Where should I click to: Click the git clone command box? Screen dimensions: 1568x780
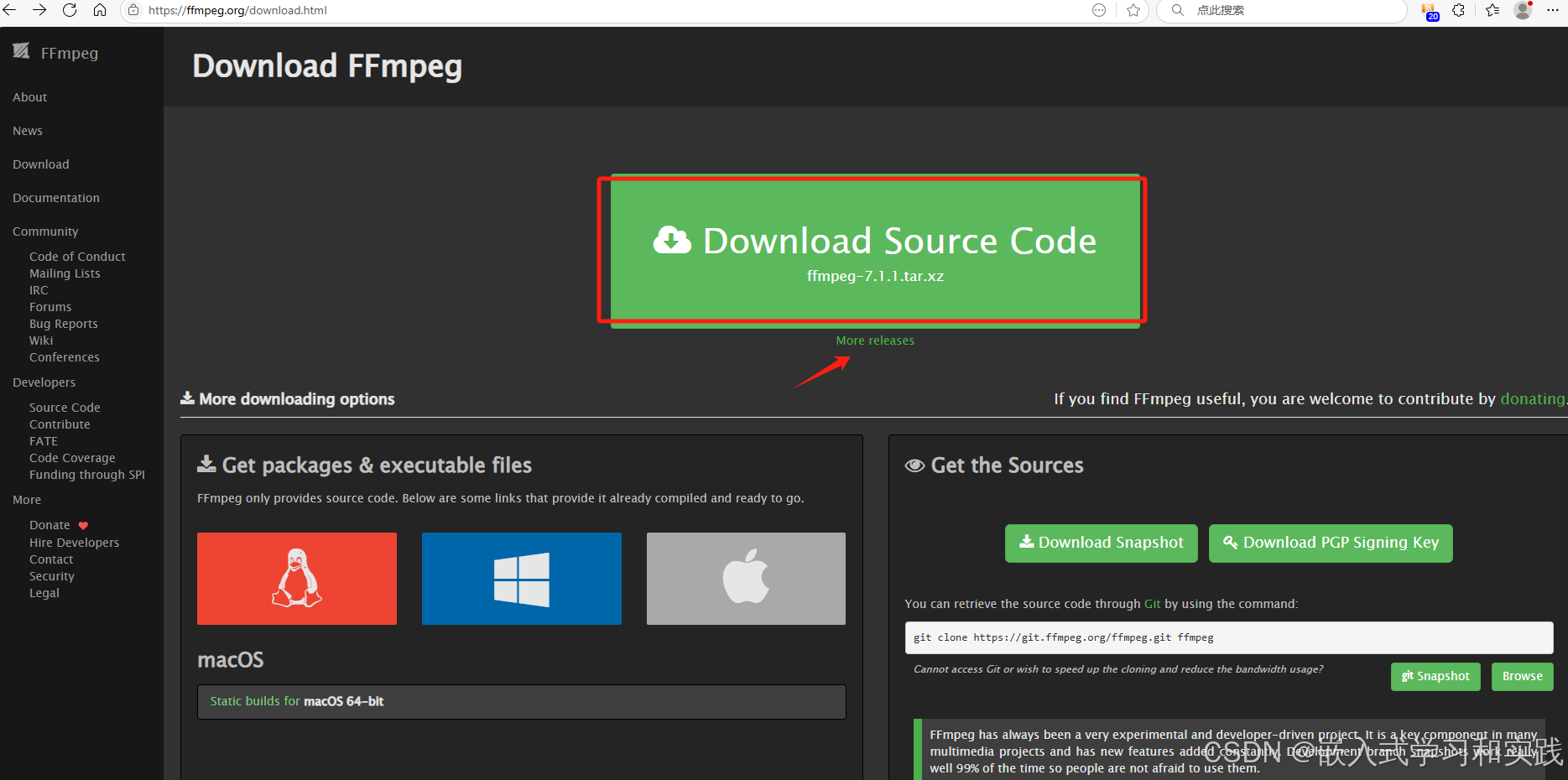click(1229, 637)
